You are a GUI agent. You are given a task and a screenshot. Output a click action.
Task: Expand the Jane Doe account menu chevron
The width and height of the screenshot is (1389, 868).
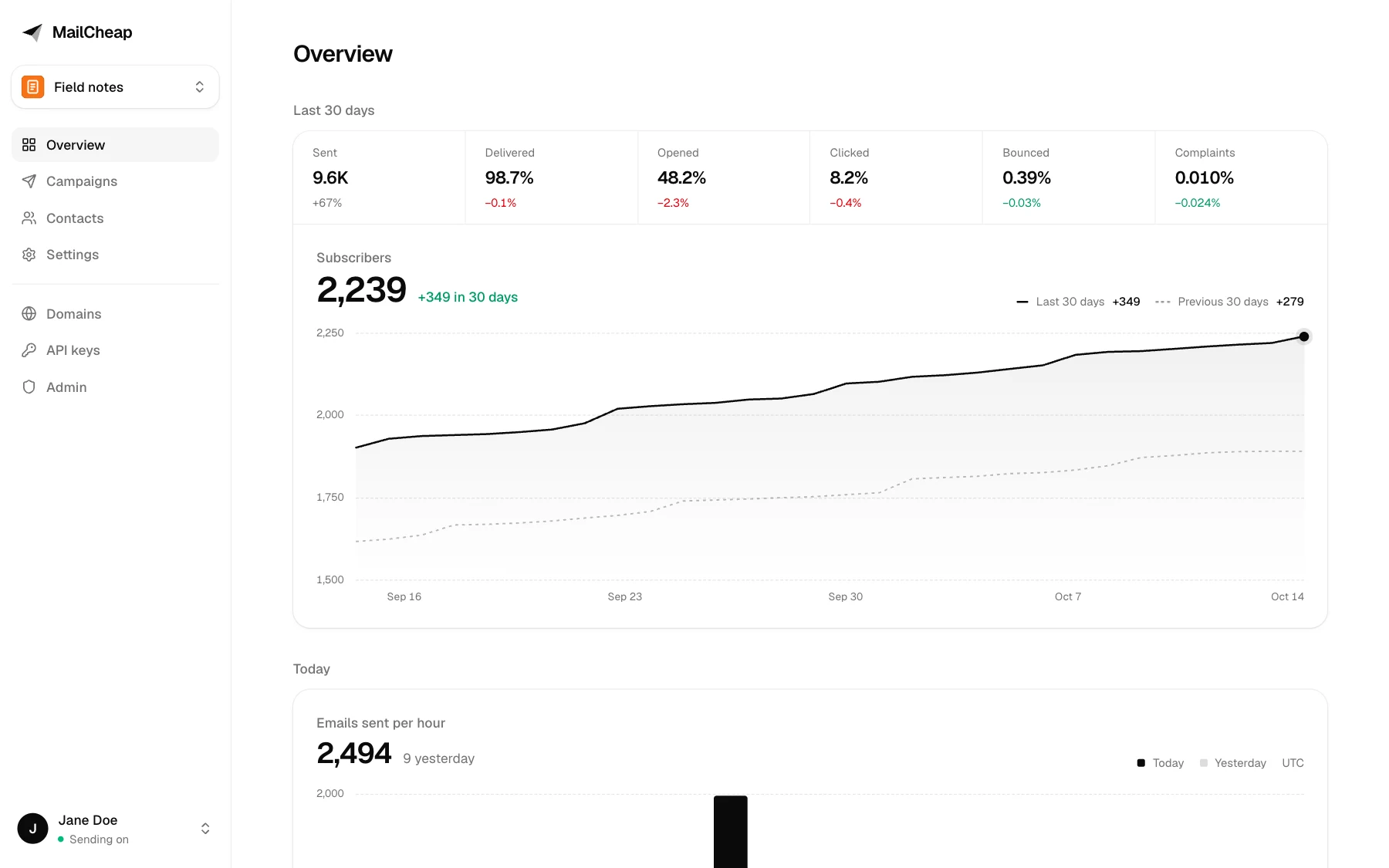205,829
